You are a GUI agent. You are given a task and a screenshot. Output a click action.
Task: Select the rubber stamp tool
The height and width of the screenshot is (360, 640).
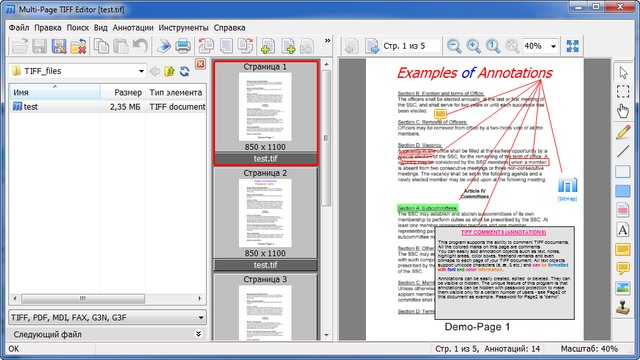(x=623, y=308)
